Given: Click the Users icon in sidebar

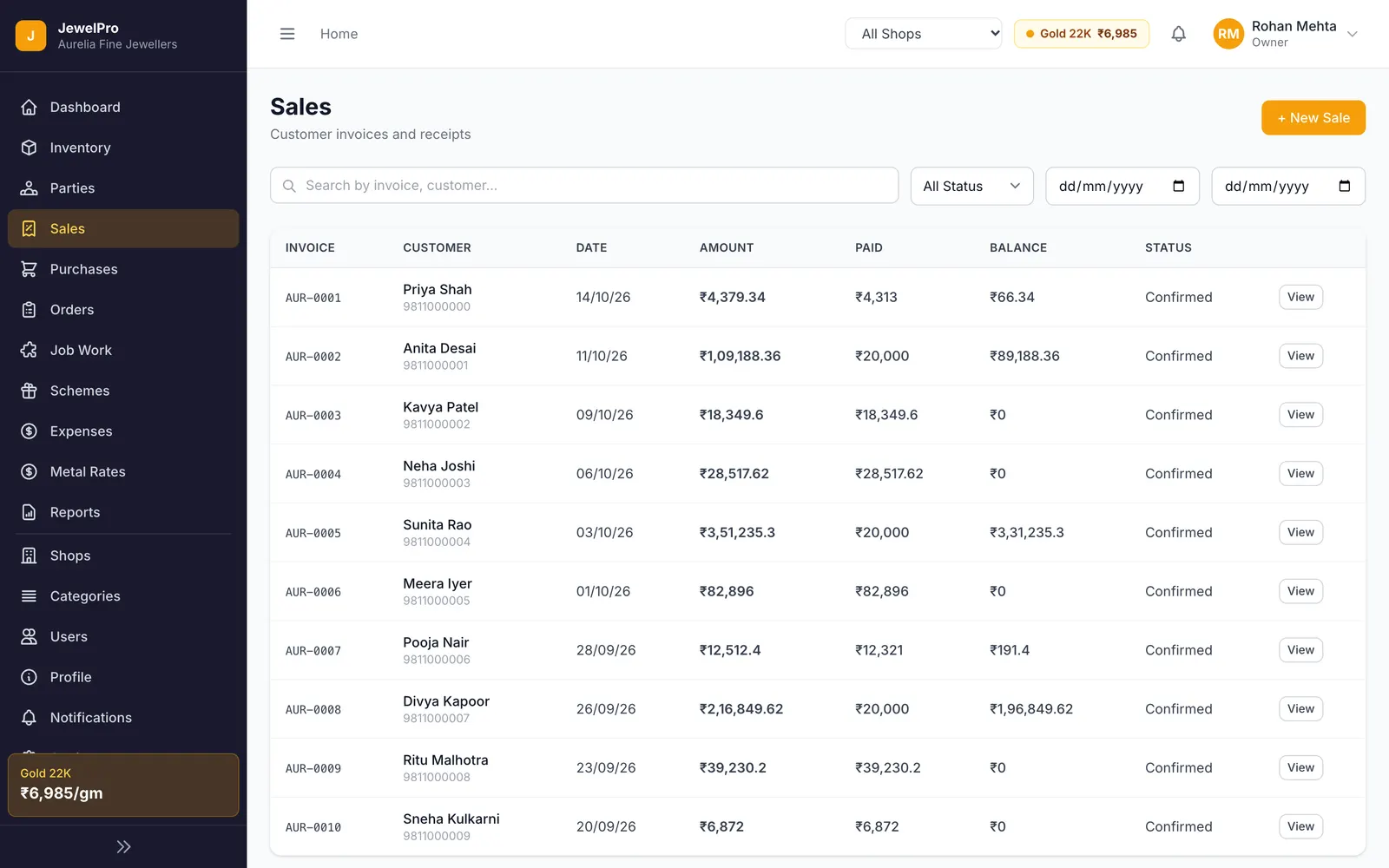Looking at the screenshot, I should point(29,637).
